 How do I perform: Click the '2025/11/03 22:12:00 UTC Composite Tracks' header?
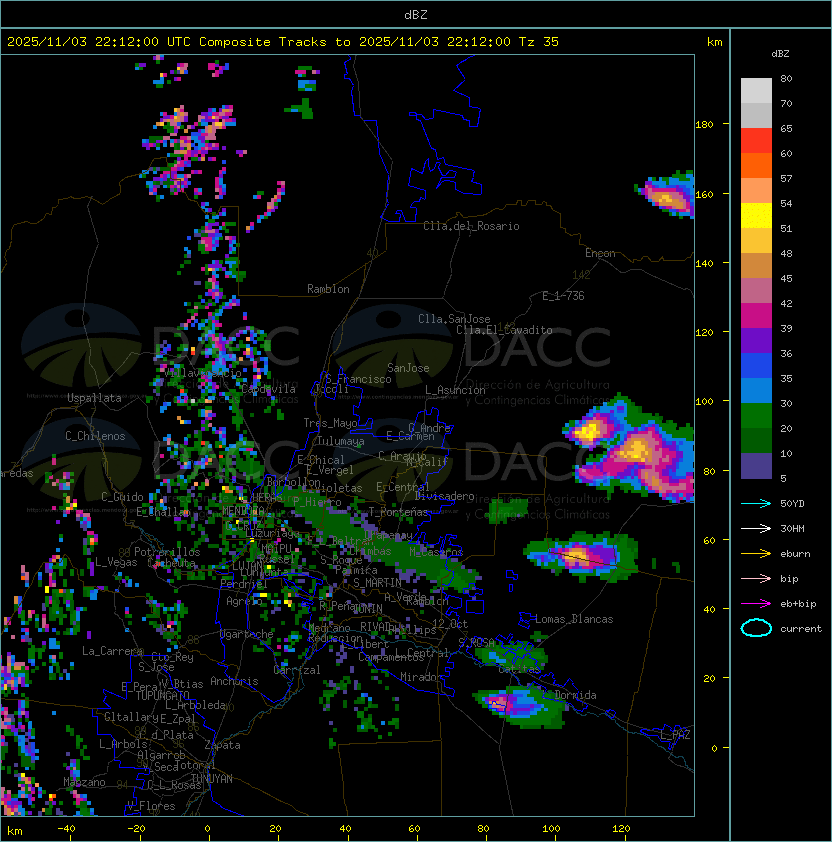(167, 42)
